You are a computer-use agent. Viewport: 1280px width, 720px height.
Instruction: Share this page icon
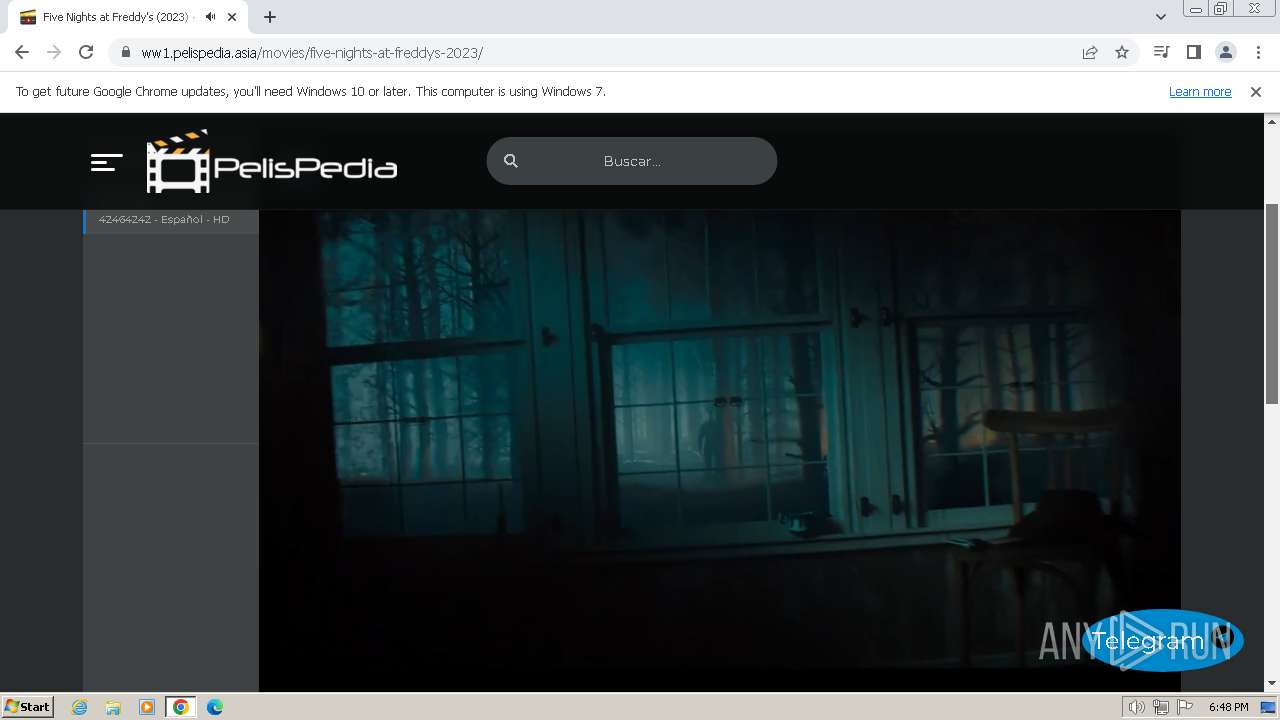click(x=1090, y=52)
